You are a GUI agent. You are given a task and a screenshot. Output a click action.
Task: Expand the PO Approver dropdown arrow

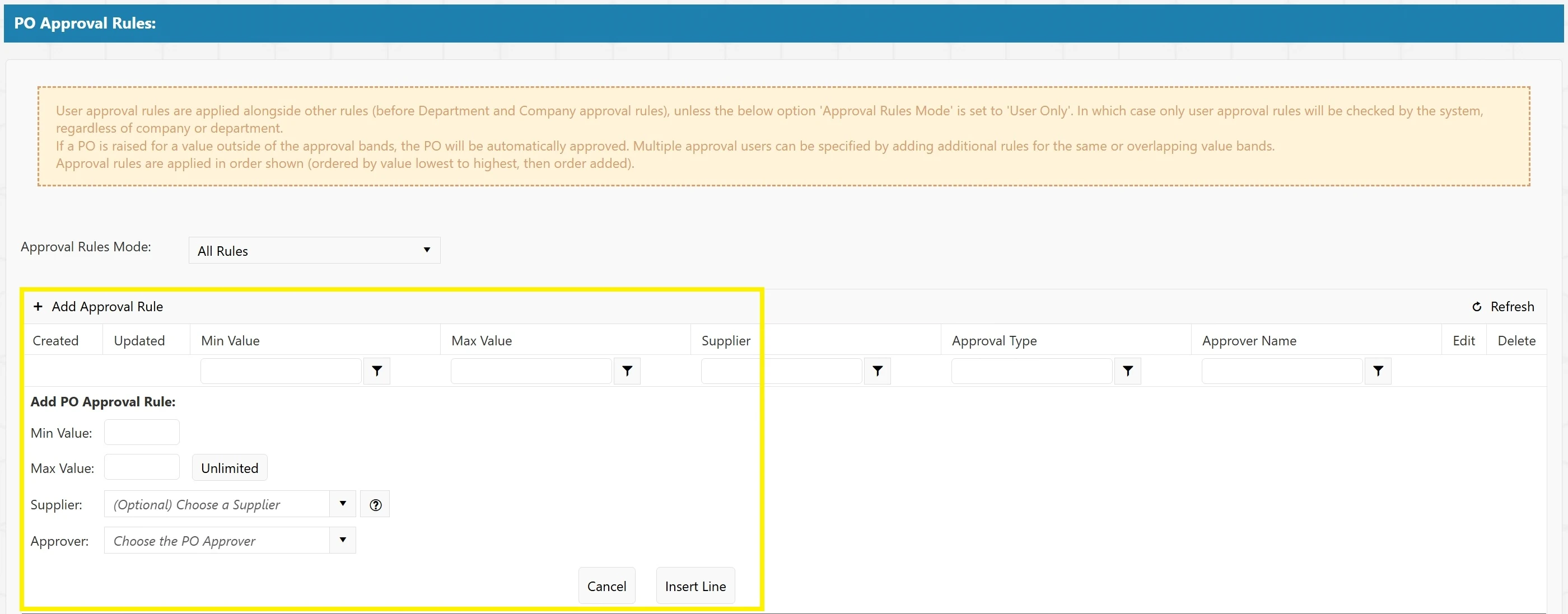tap(343, 540)
